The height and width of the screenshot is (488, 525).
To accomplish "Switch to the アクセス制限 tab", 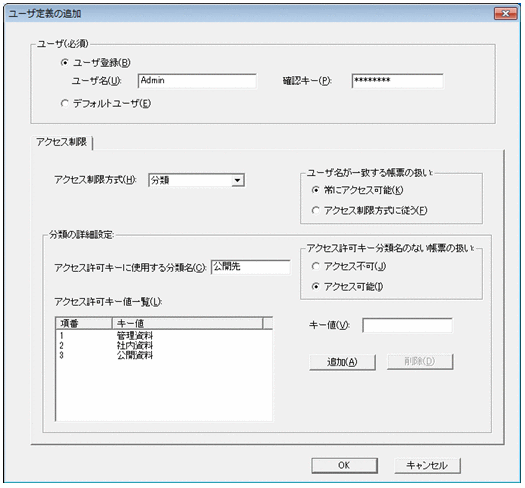I will [62, 142].
